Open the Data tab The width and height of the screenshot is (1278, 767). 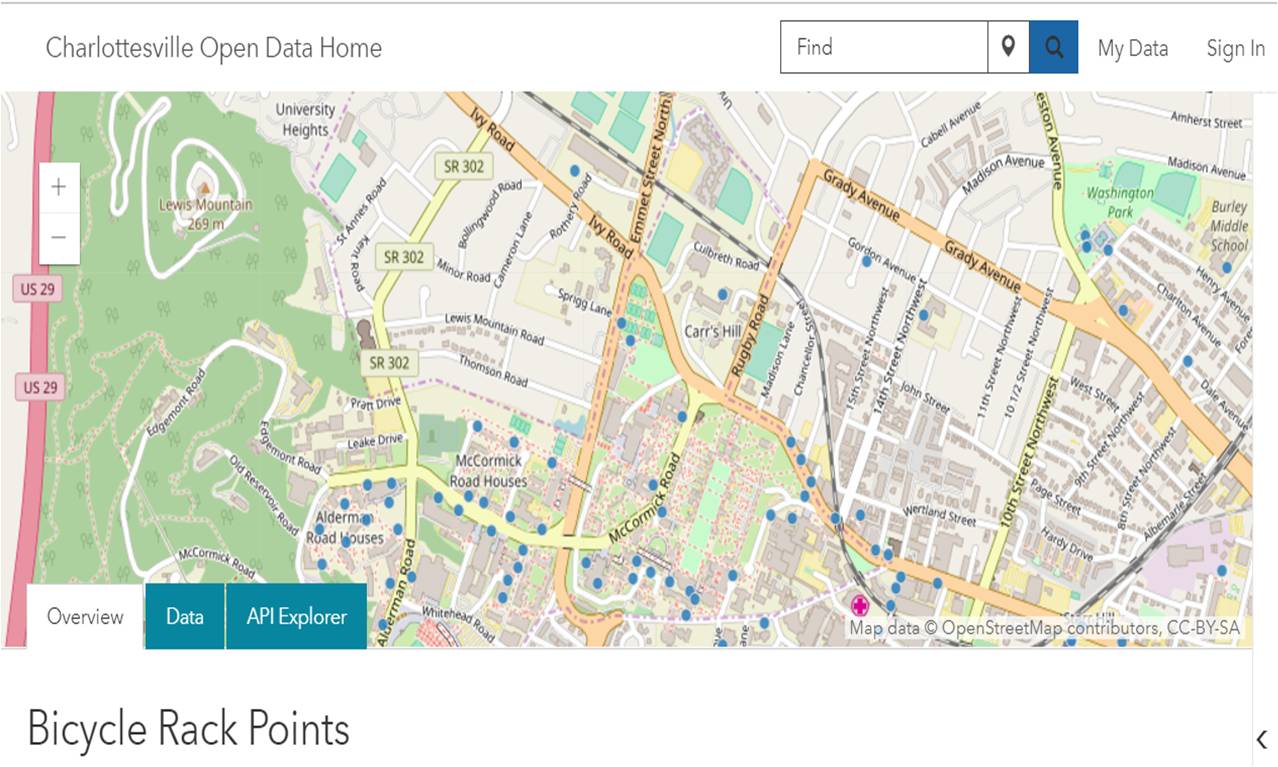coord(185,616)
